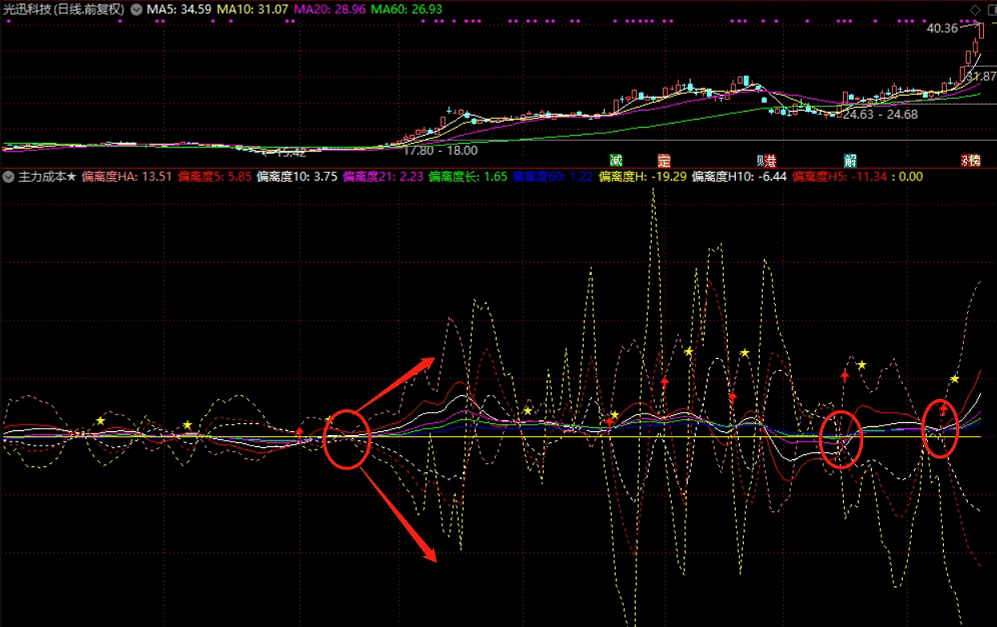The width and height of the screenshot is (997, 627).
Task: Click the 24.63 - 24.68 price gap label
Action: [880, 114]
